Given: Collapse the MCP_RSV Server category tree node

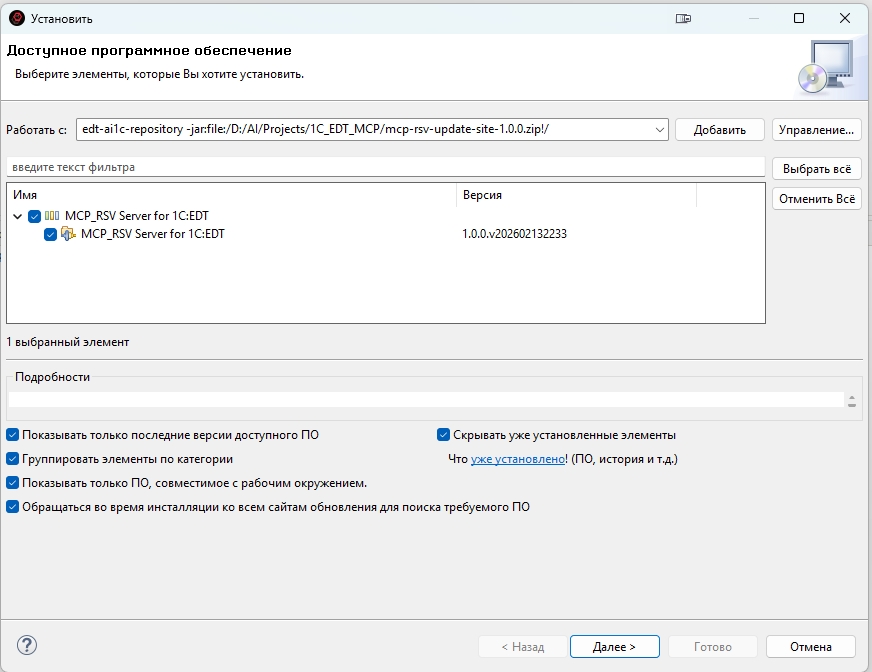Looking at the screenshot, I should point(18,216).
